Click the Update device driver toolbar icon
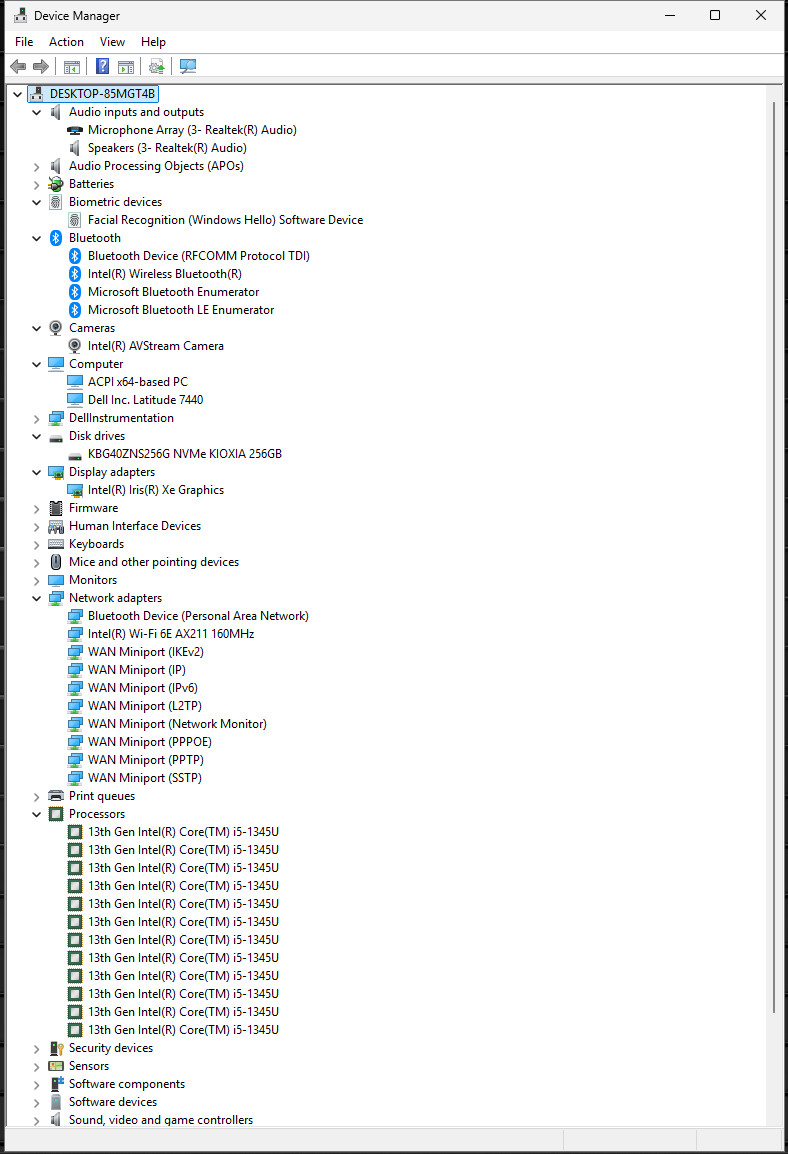788x1154 pixels. (156, 67)
